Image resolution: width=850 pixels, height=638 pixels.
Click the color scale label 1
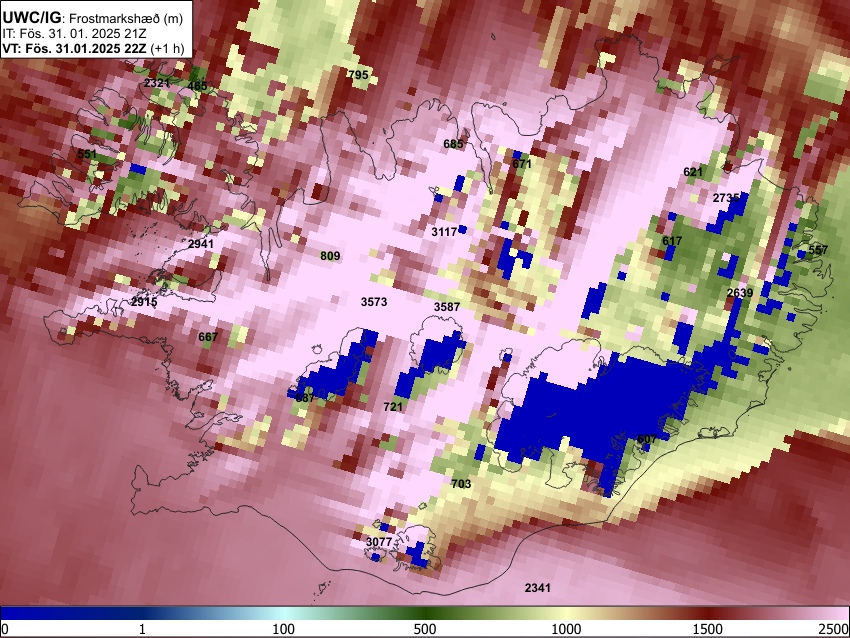142,629
